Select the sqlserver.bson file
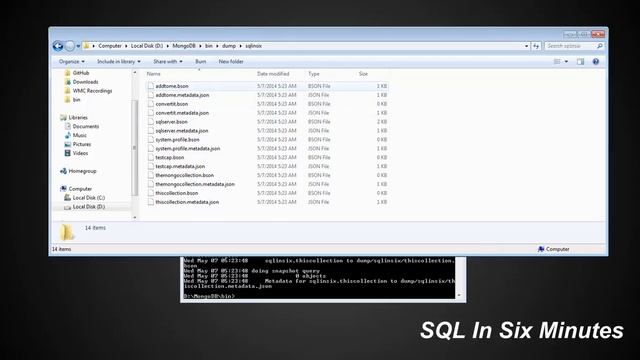Image resolution: width=640 pixels, height=360 pixels. click(171, 122)
